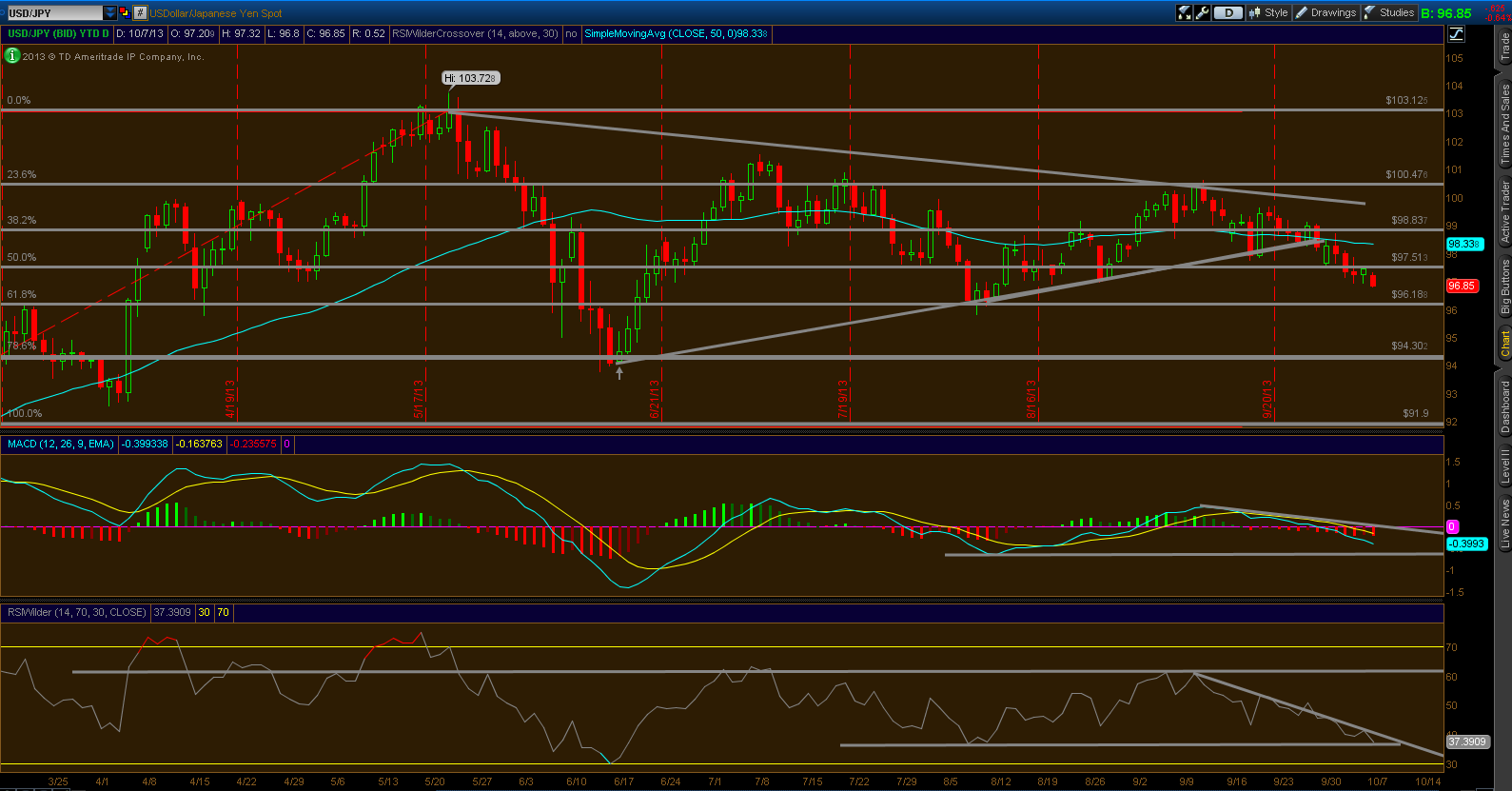Click the 38.2% Fibonacci label
Screen dimensions: 1512x791
click(21, 220)
